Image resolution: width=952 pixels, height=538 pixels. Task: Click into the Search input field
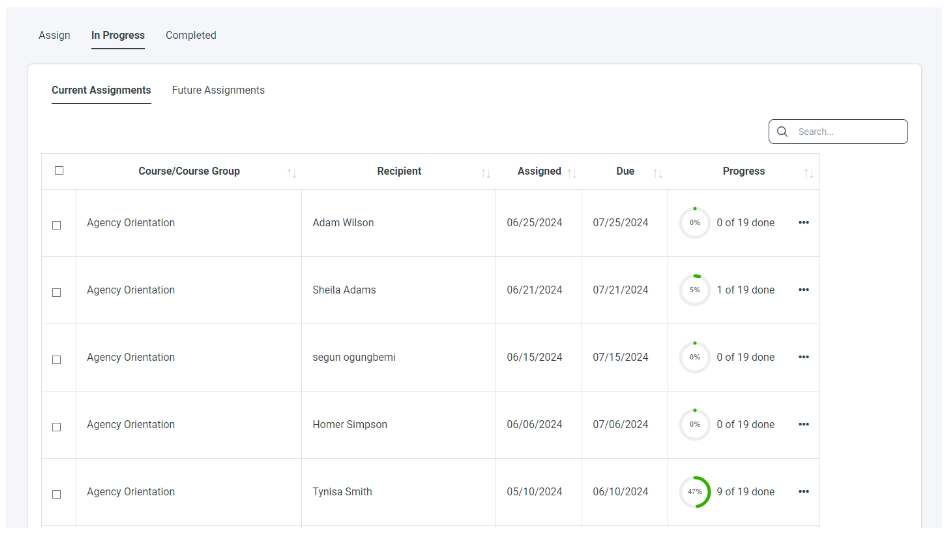(848, 132)
